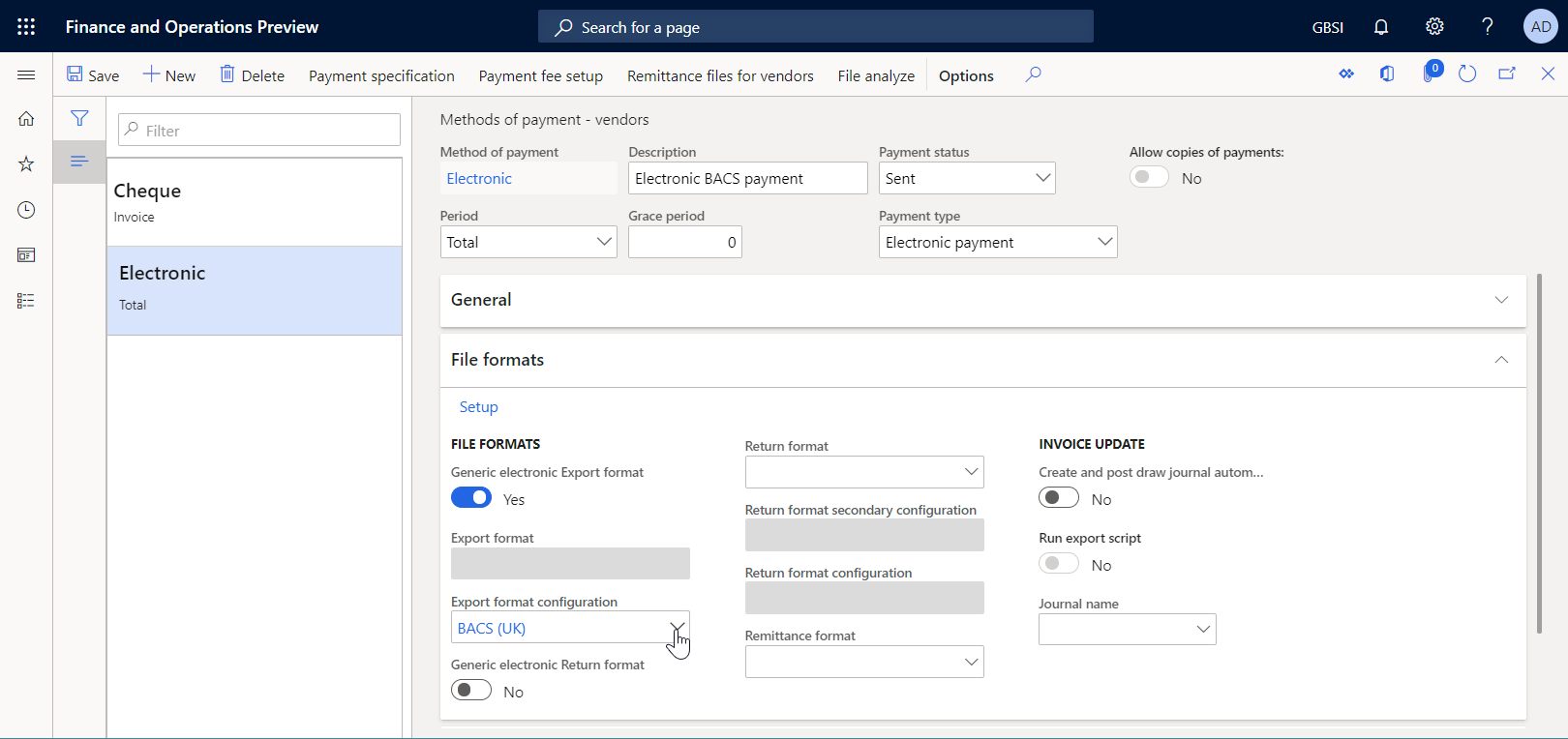Close the Methods of payment form

1548,74
